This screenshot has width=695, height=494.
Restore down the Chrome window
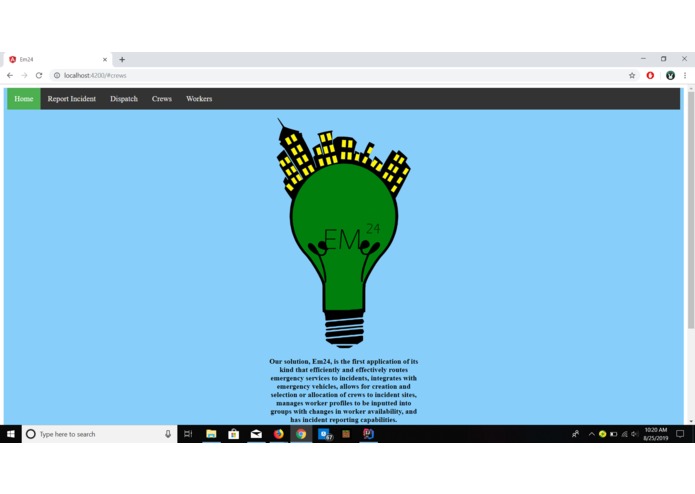(x=664, y=58)
